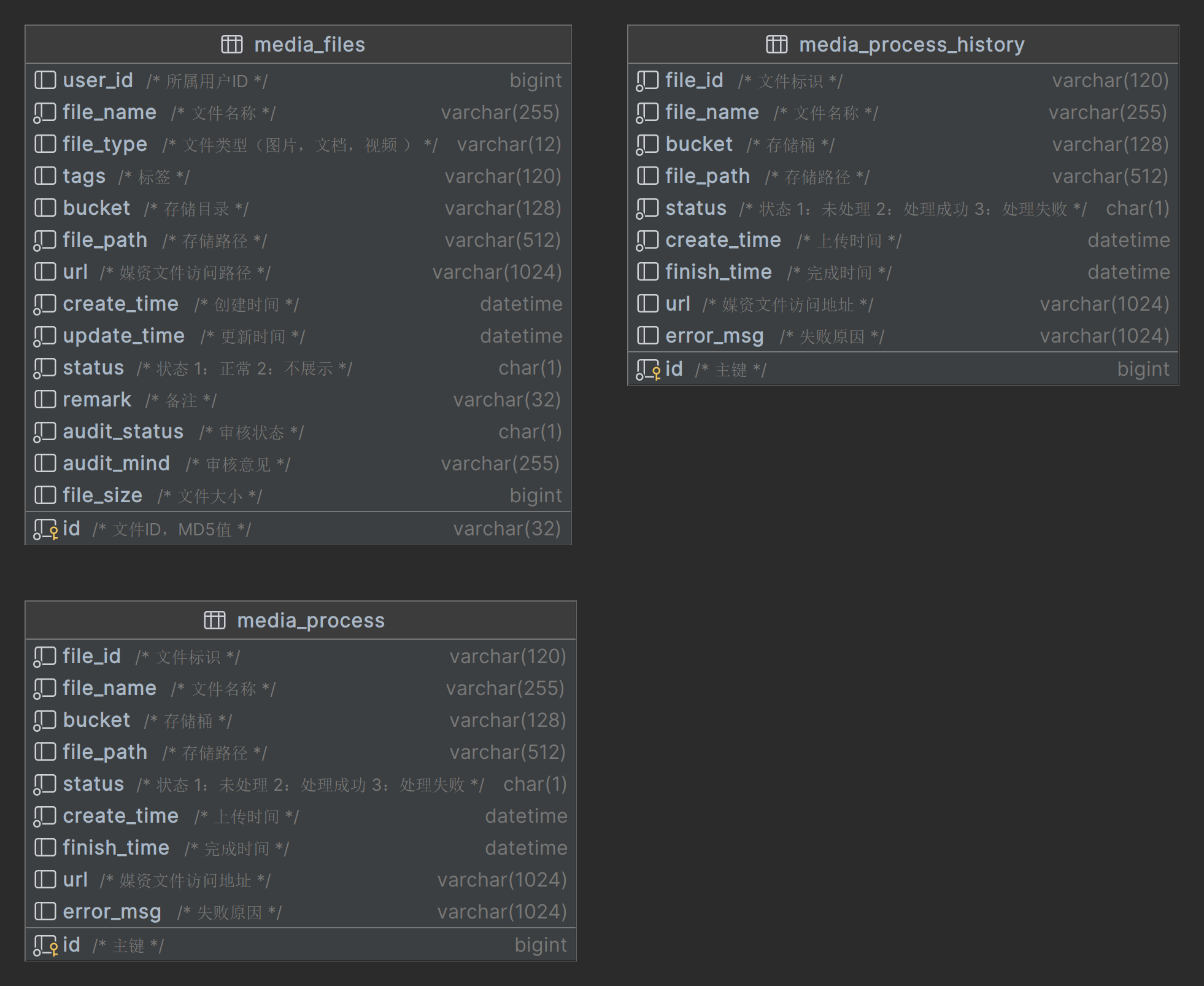
Task: Click column icon beside user_id
Action: pos(45,80)
